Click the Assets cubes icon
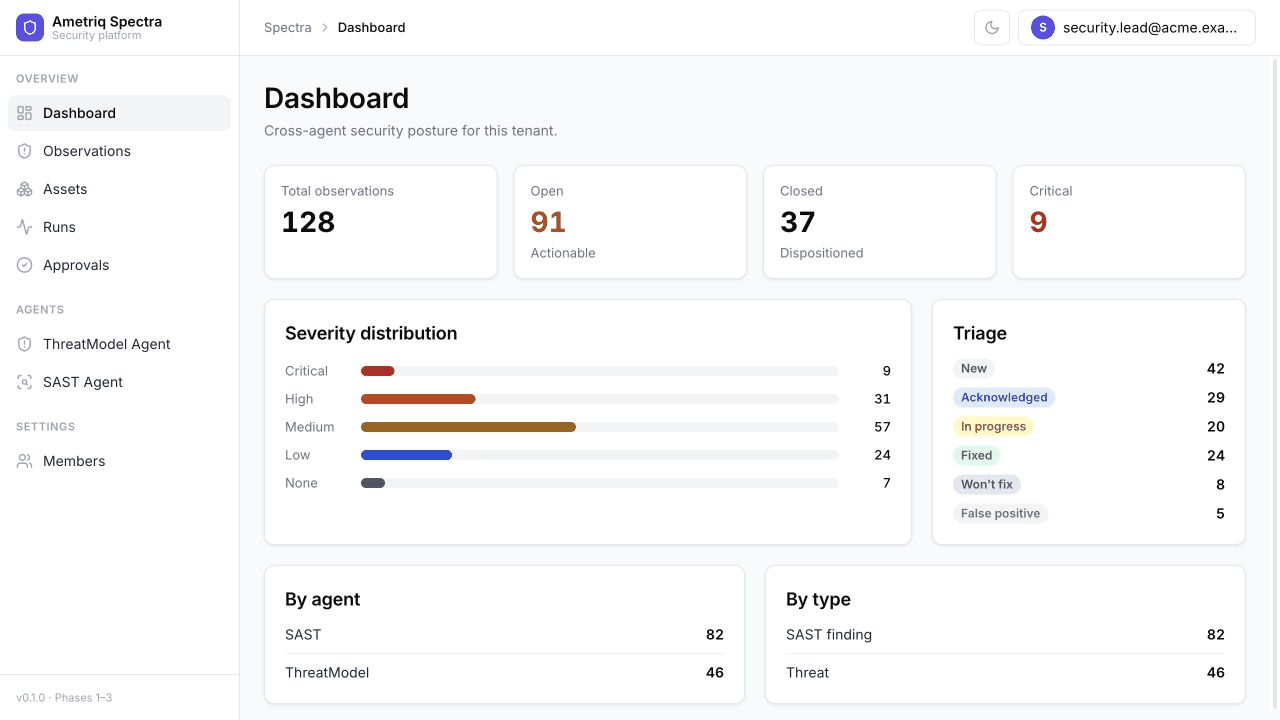 point(25,189)
